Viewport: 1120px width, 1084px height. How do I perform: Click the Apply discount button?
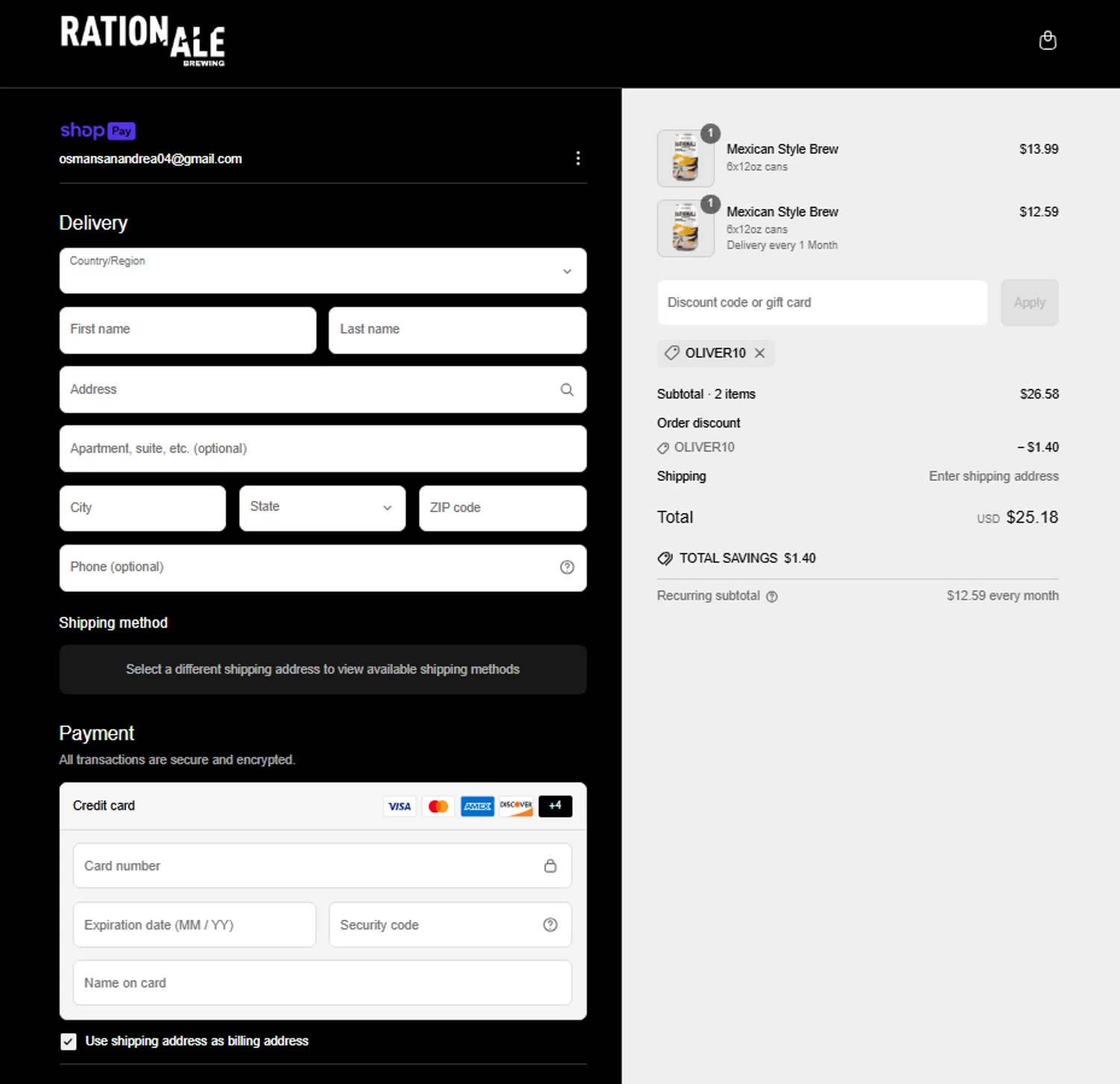coord(1030,302)
